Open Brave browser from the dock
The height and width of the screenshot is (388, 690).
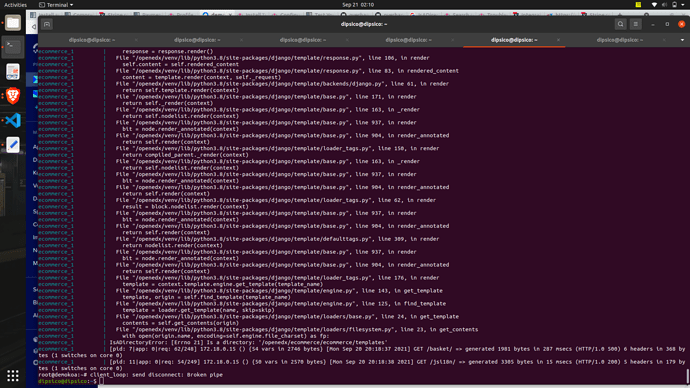click(x=13, y=95)
